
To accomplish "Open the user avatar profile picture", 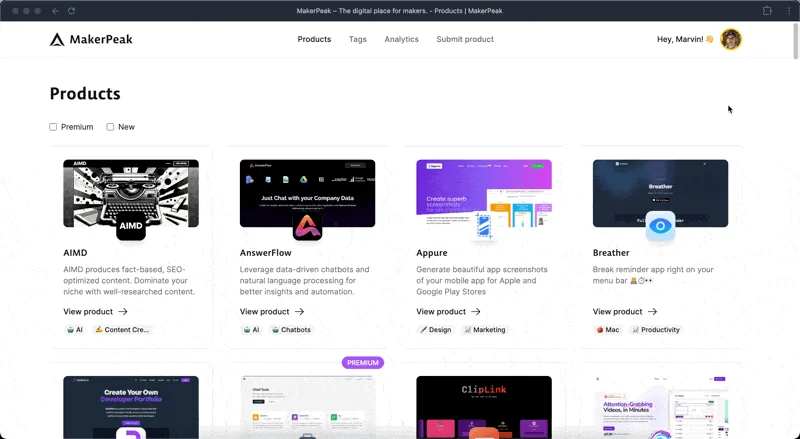I will tap(731, 39).
